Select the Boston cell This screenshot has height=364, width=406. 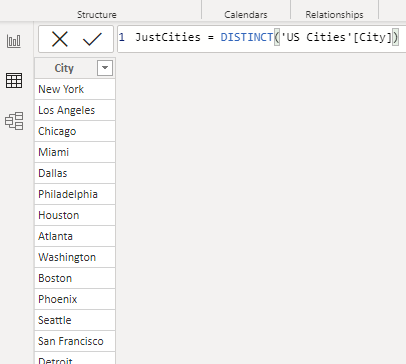click(x=75, y=278)
